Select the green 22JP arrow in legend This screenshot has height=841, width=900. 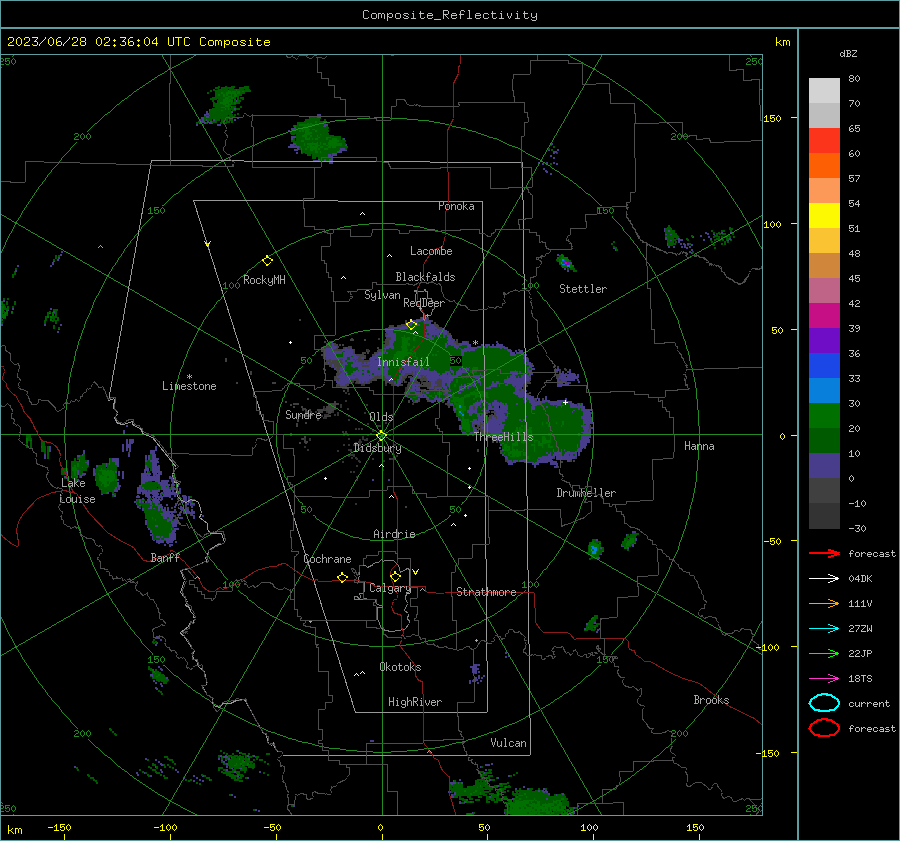pos(824,653)
